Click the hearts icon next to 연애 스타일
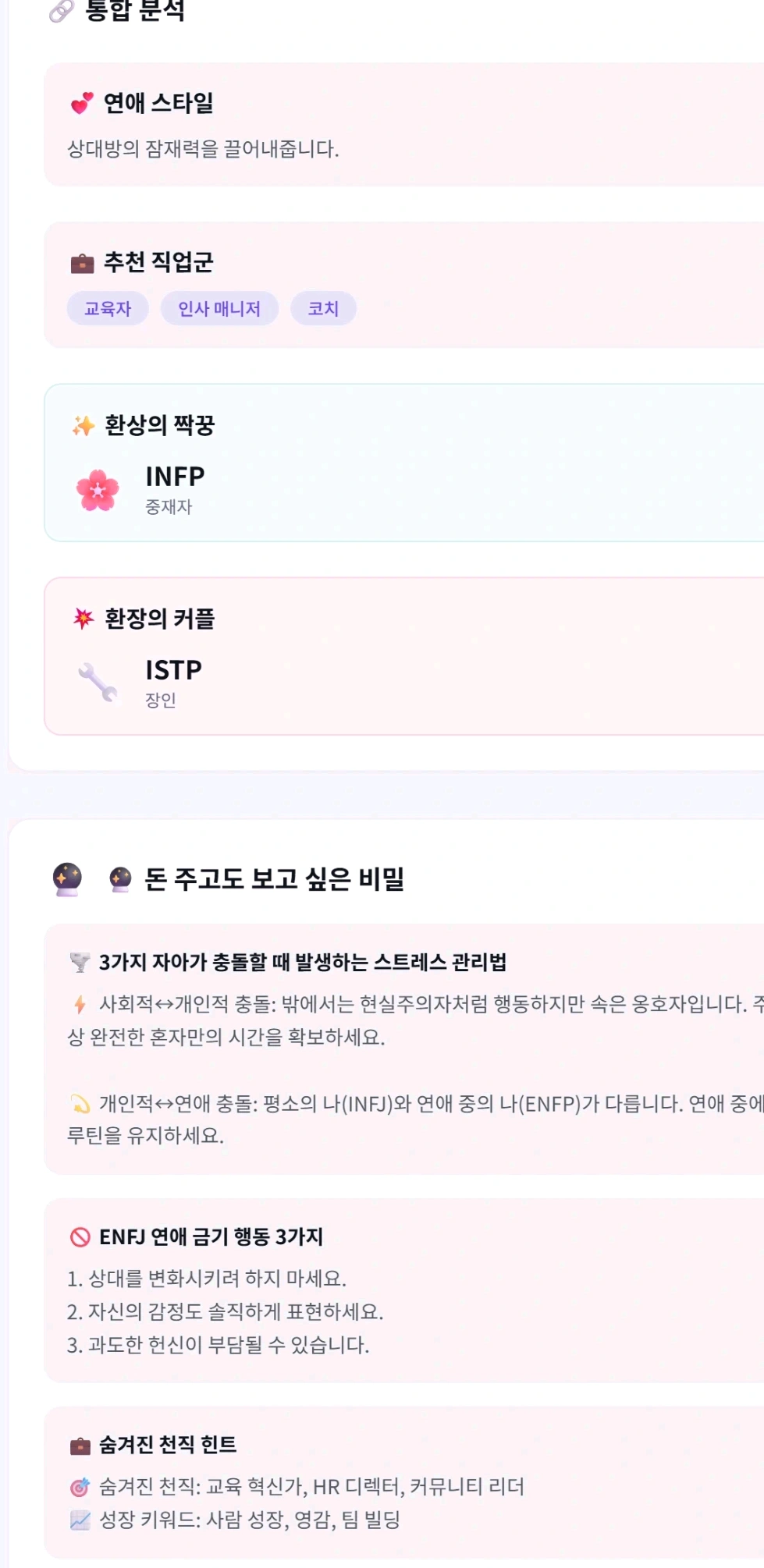 82,103
